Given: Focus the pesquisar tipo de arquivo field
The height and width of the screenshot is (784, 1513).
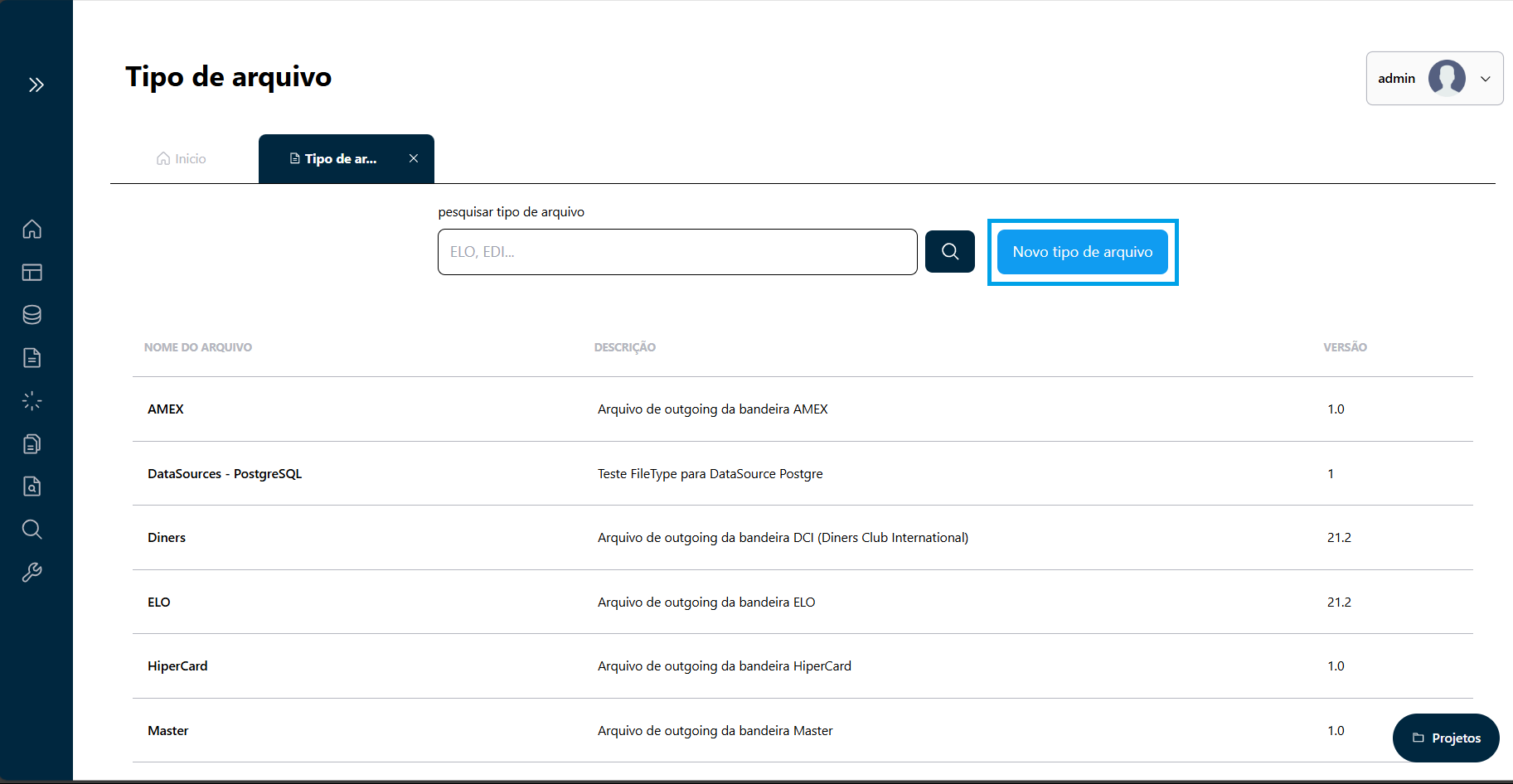Looking at the screenshot, I should pos(676,252).
